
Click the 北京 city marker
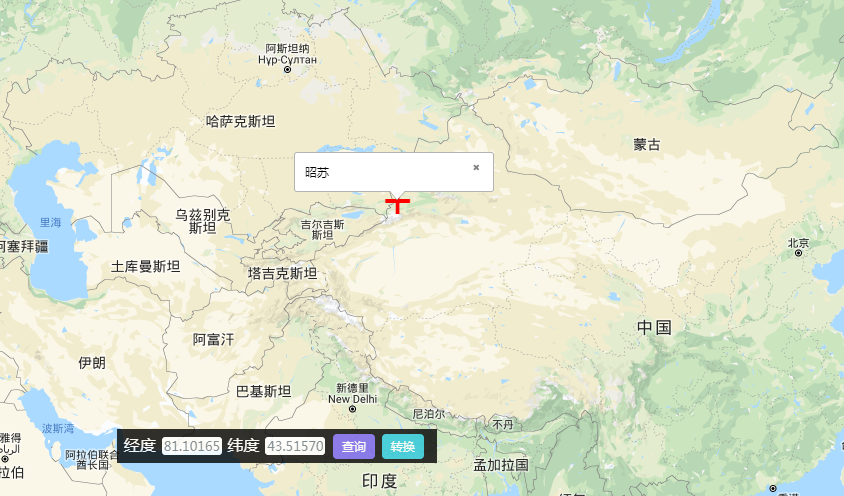coord(797,254)
